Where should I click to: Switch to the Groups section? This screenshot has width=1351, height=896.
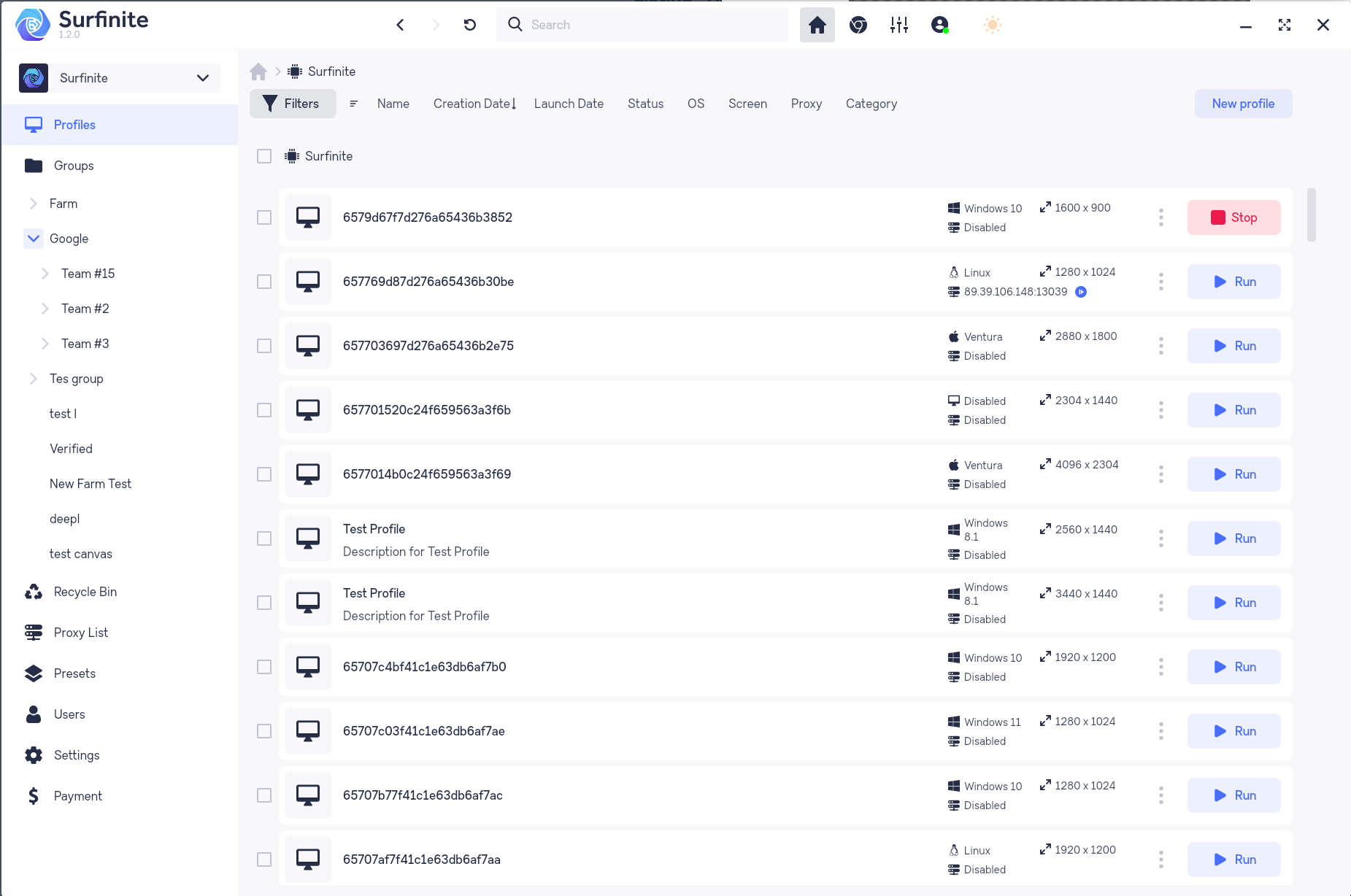click(x=73, y=165)
